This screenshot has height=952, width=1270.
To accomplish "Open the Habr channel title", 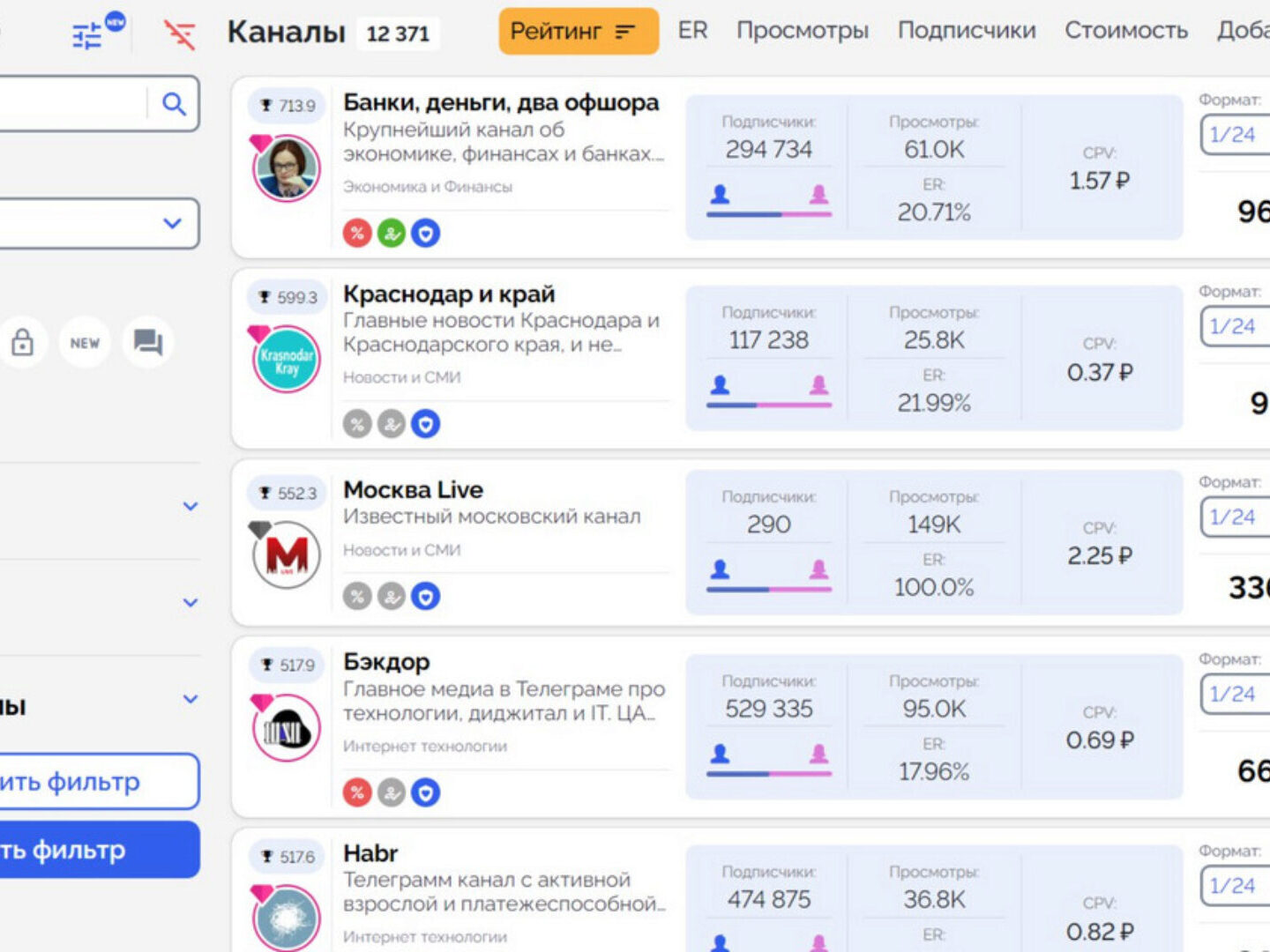I will pos(370,853).
